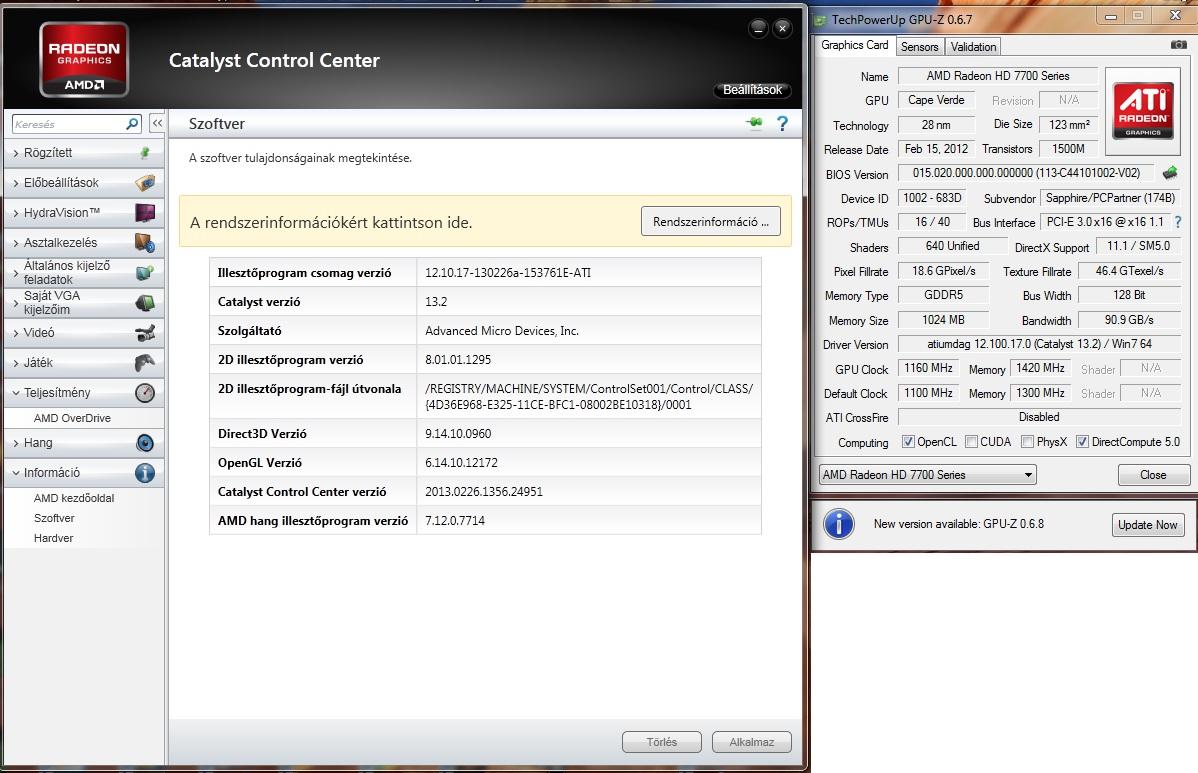Switch to the Validation tab
1198x773 pixels.
(973, 47)
